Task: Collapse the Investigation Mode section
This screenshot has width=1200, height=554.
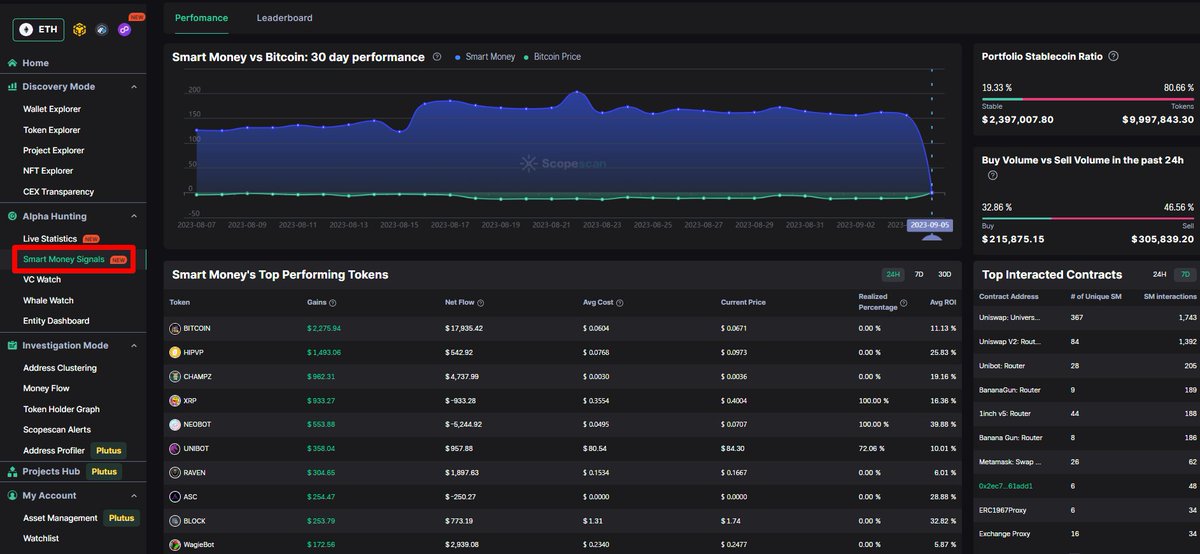Action: point(133,345)
